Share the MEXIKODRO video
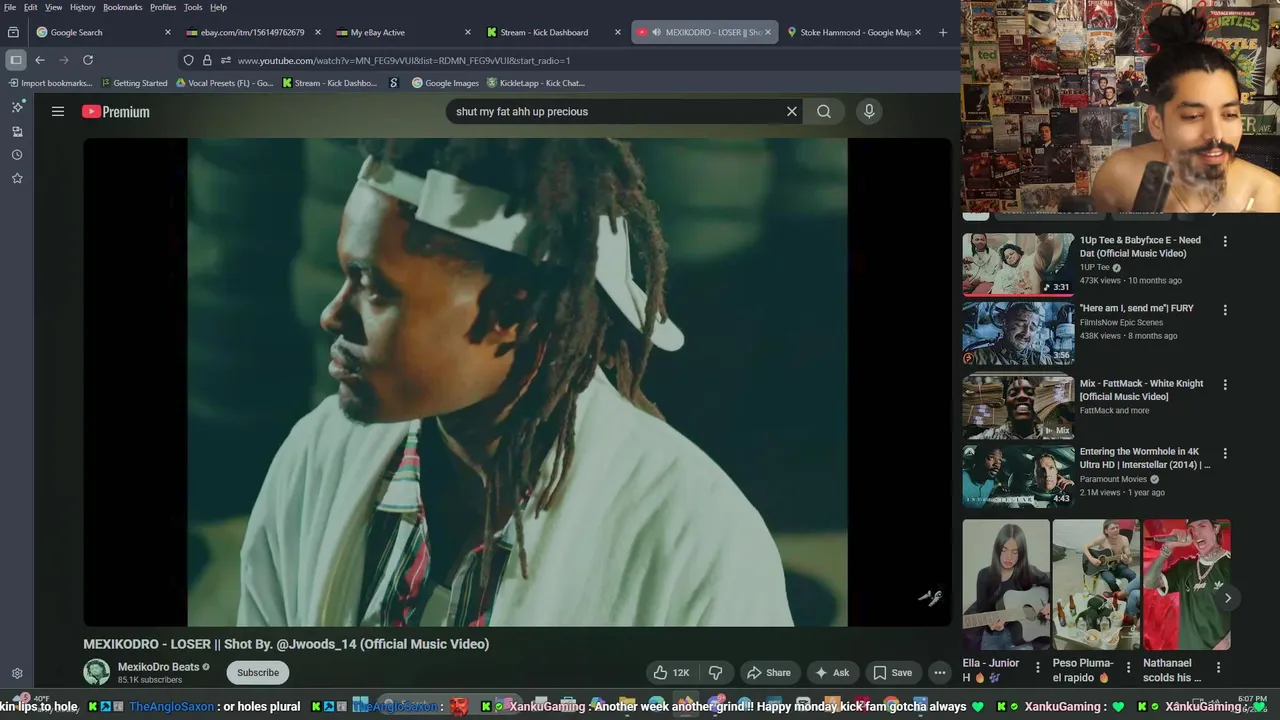Image resolution: width=1280 pixels, height=720 pixels. click(x=769, y=673)
